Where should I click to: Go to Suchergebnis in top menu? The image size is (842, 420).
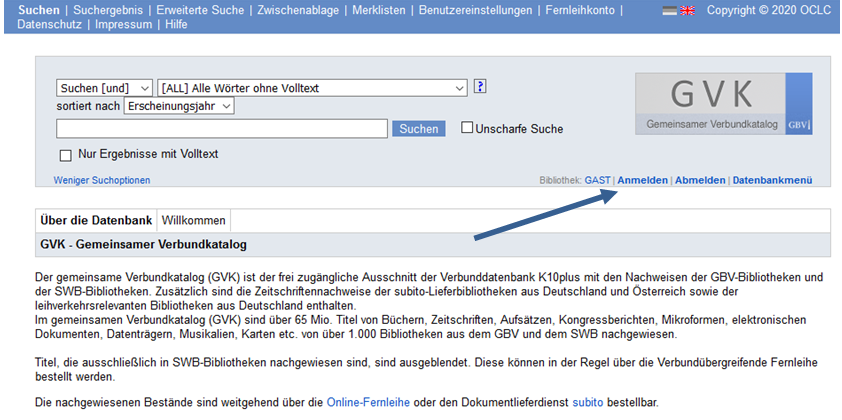coord(108,10)
